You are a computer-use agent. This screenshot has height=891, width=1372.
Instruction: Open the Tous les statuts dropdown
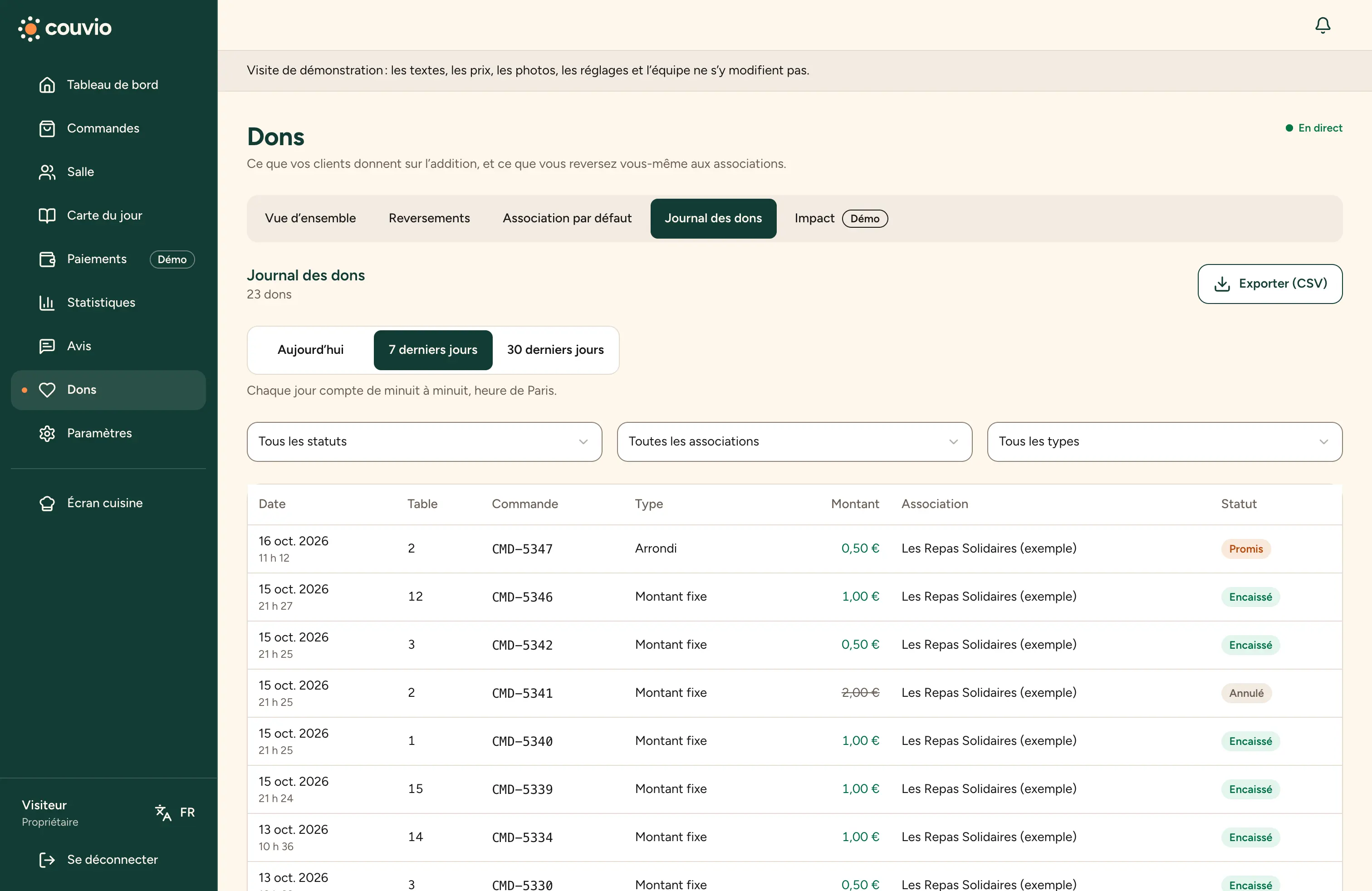tap(424, 441)
